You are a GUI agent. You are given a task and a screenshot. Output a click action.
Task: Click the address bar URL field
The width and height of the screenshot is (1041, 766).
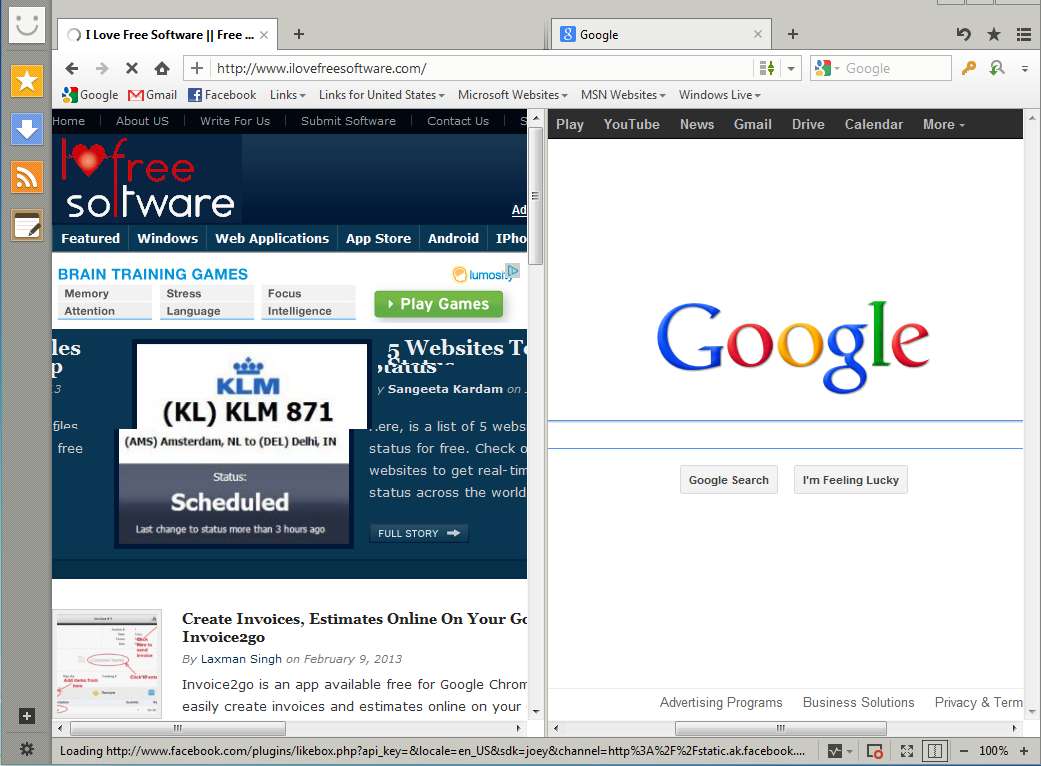point(482,68)
